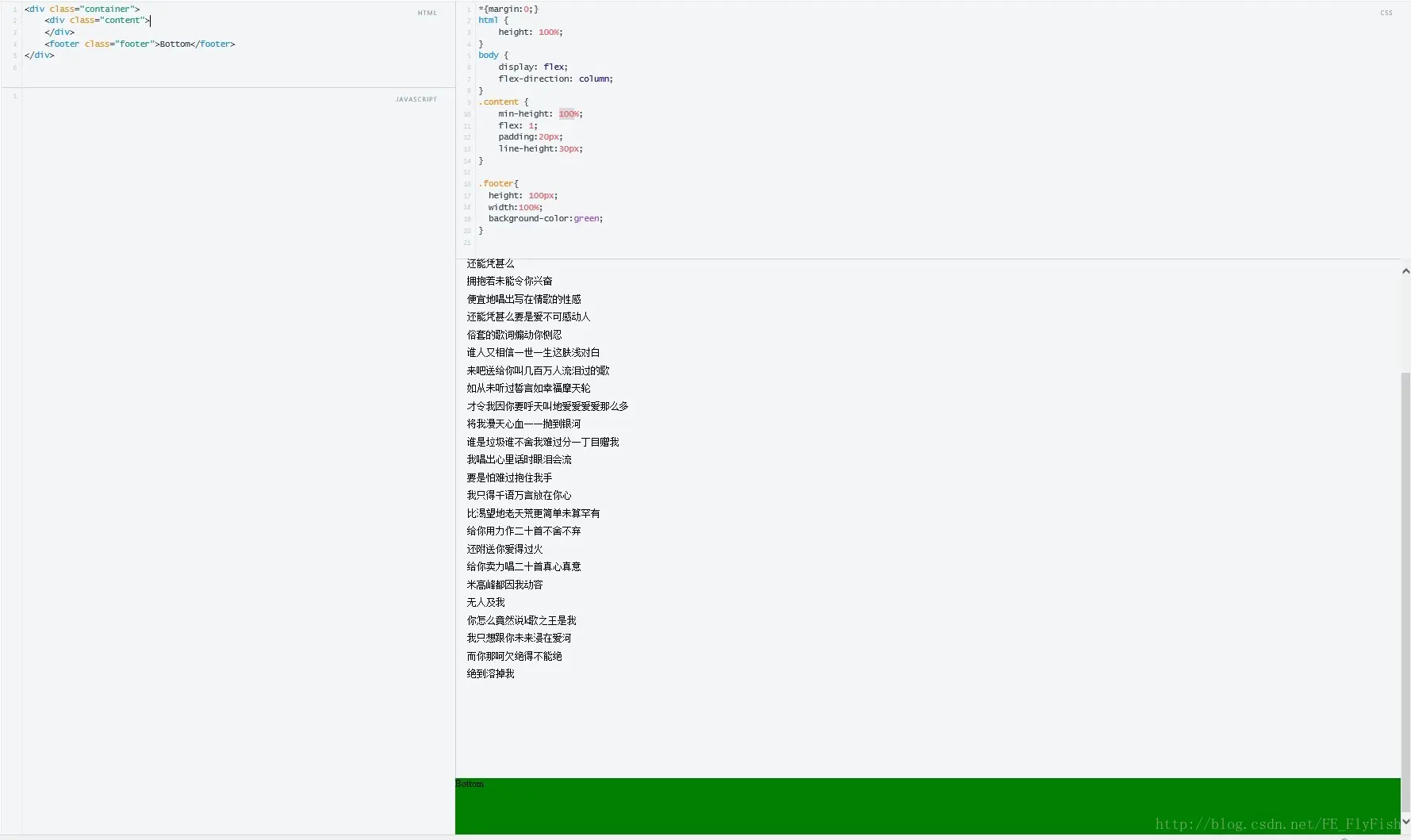Click the preview scrollbar up arrow

[1405, 271]
